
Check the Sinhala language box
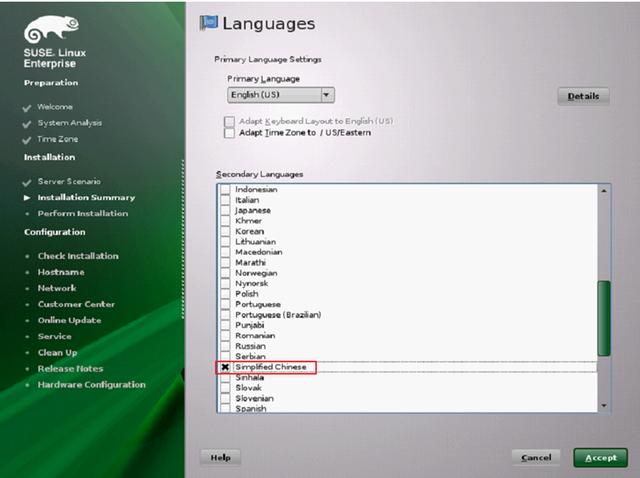tap(225, 377)
